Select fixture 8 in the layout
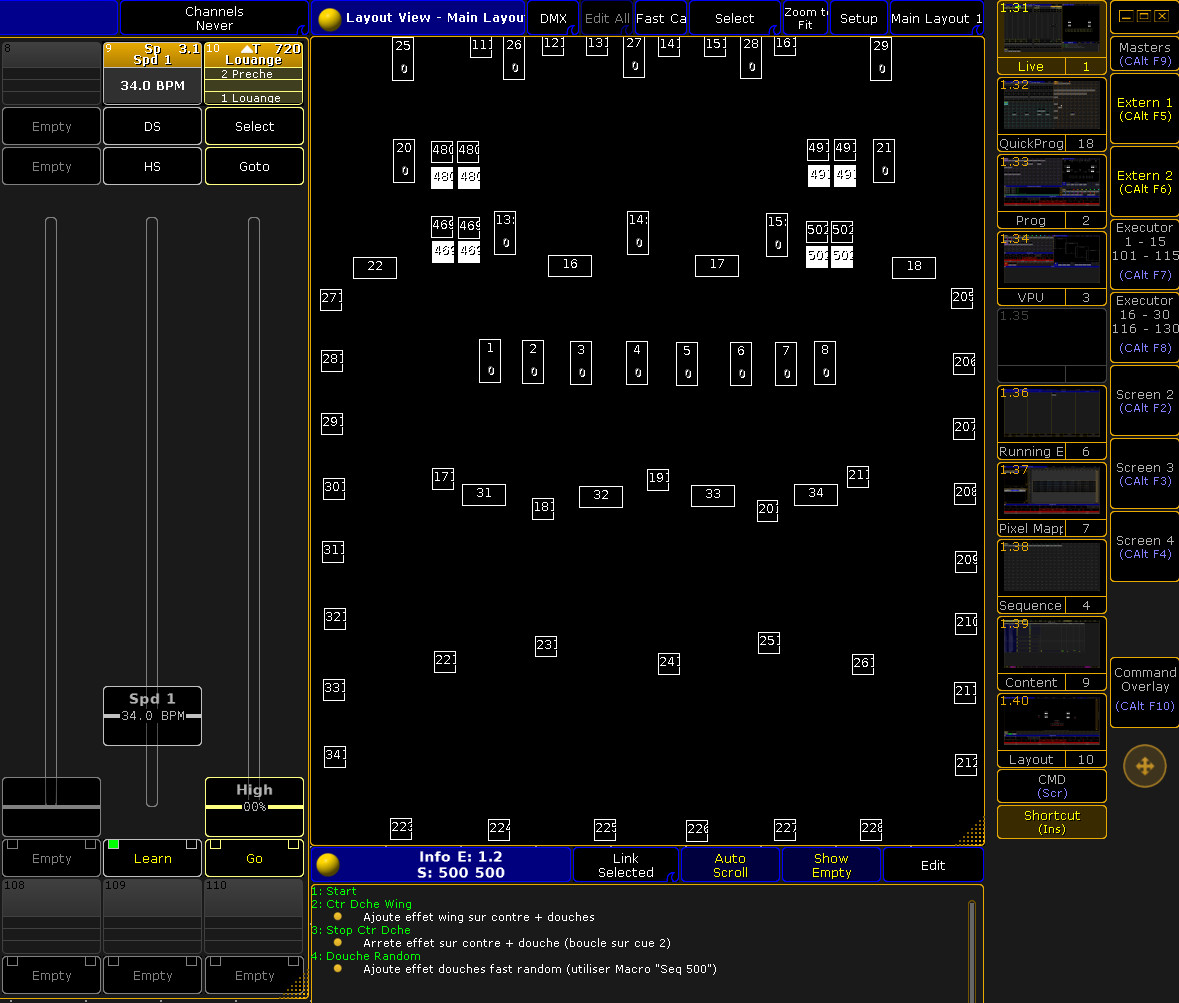Viewport: 1179px width, 1003px height. 825,362
